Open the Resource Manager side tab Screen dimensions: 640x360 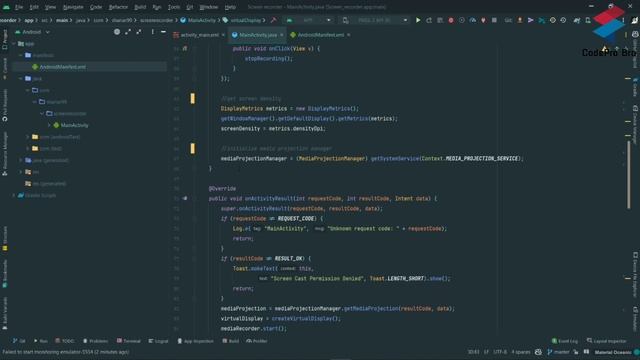coord(5,154)
